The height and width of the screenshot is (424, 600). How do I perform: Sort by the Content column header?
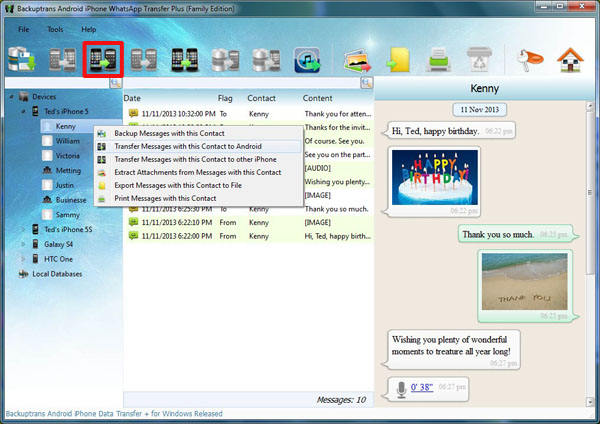[317, 98]
